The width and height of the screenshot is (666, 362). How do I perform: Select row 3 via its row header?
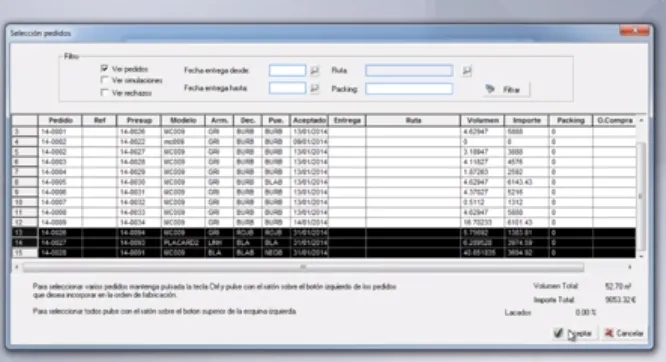[x=25, y=132]
